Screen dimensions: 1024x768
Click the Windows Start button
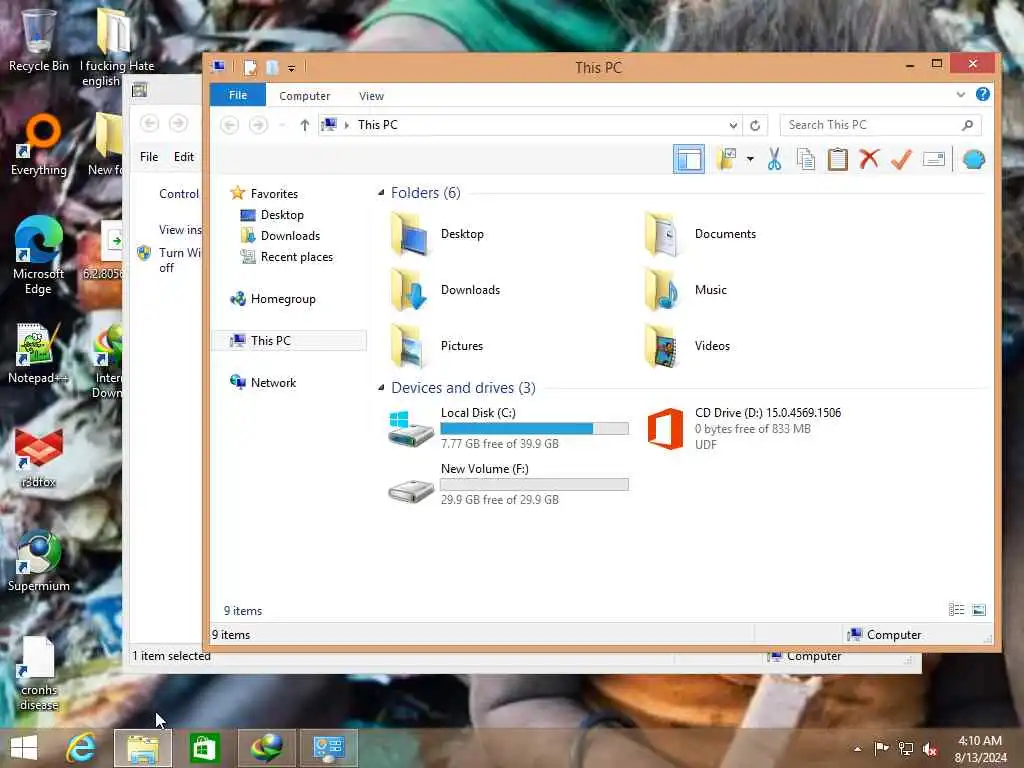point(24,748)
